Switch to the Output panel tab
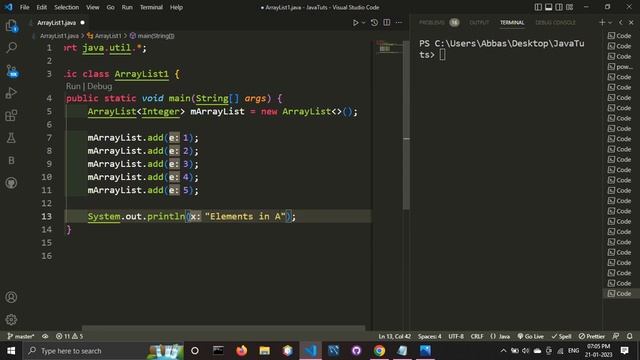 [x=479, y=23]
